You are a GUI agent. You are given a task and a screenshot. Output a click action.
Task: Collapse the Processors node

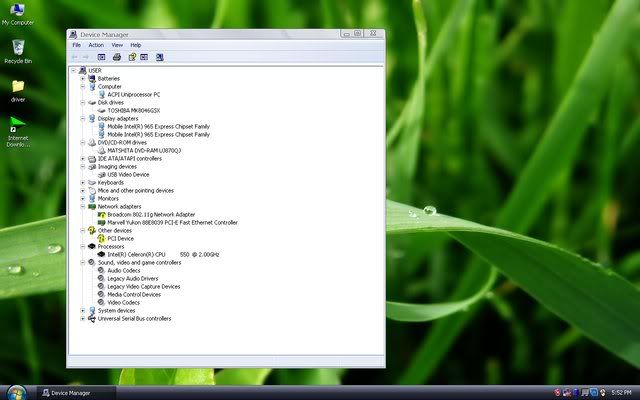click(x=82, y=247)
